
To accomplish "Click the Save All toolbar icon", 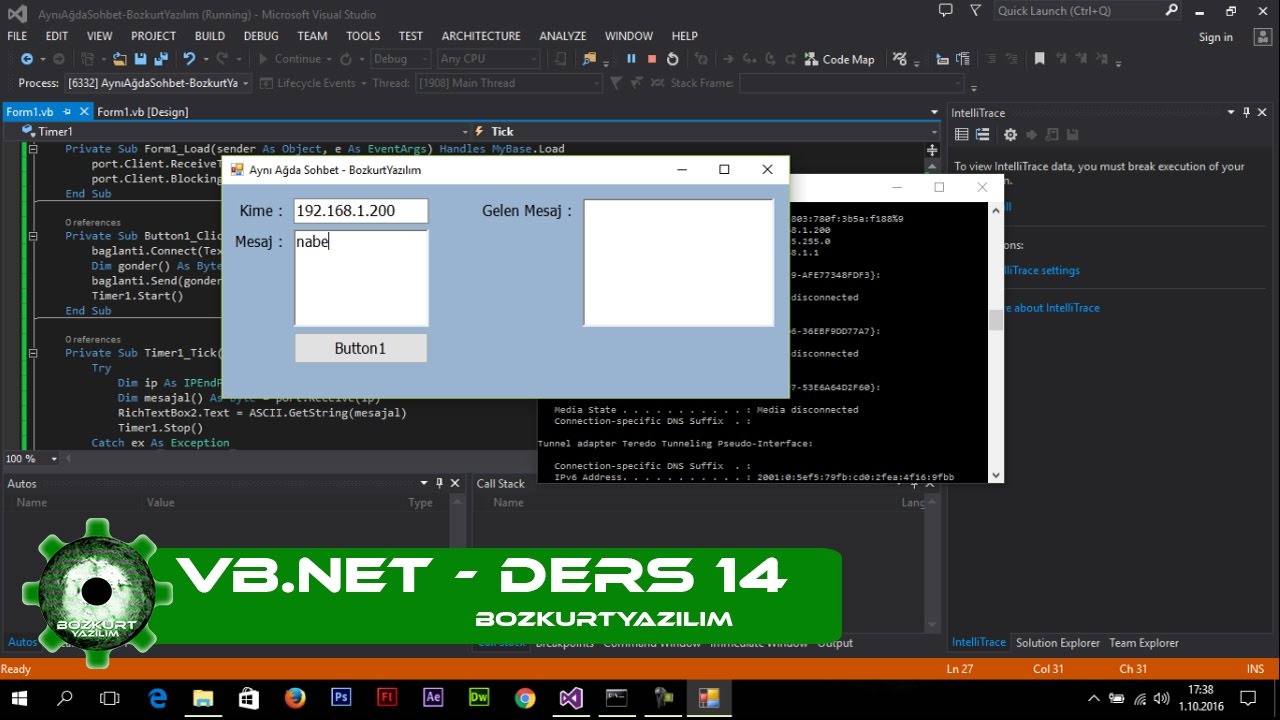I will point(160,59).
